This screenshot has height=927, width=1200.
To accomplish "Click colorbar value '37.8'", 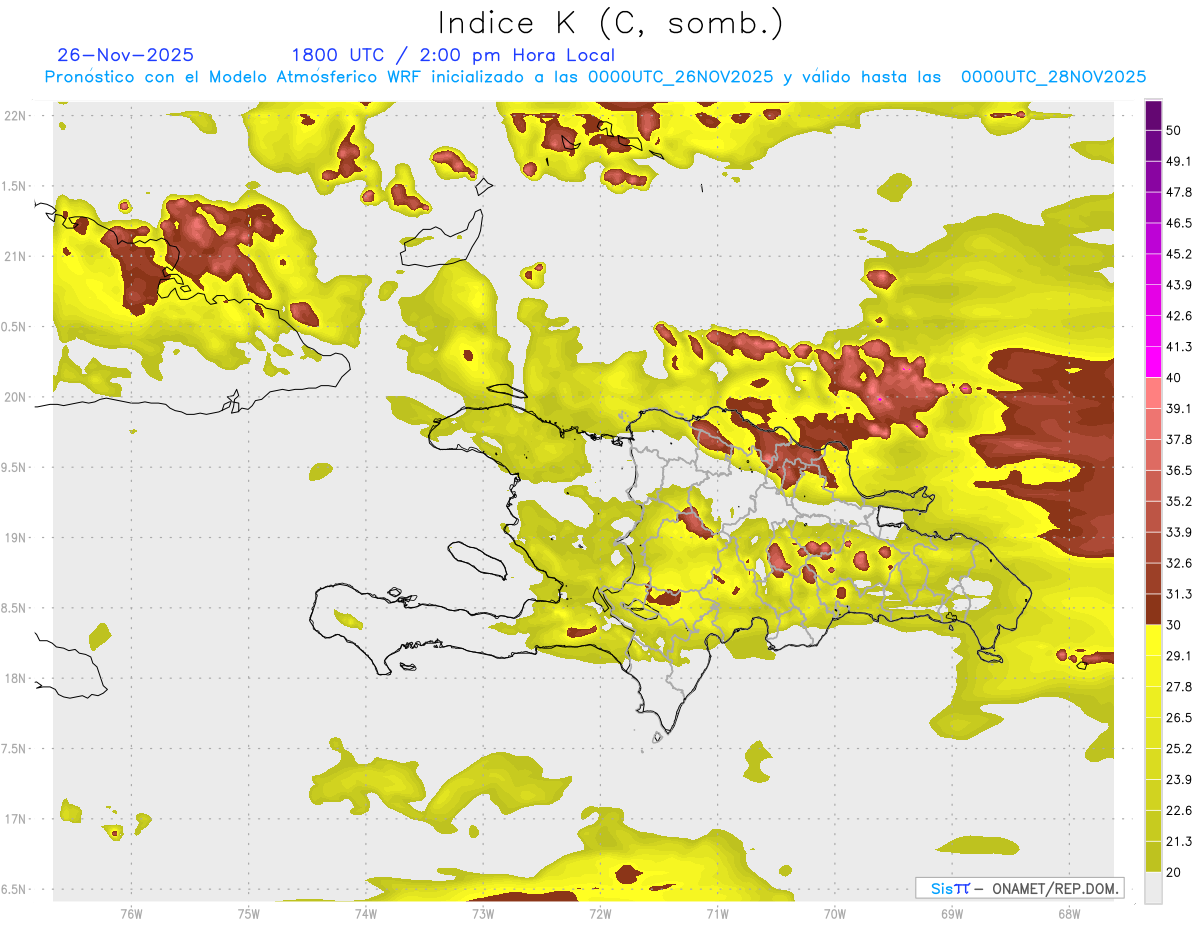I will point(1179,439).
